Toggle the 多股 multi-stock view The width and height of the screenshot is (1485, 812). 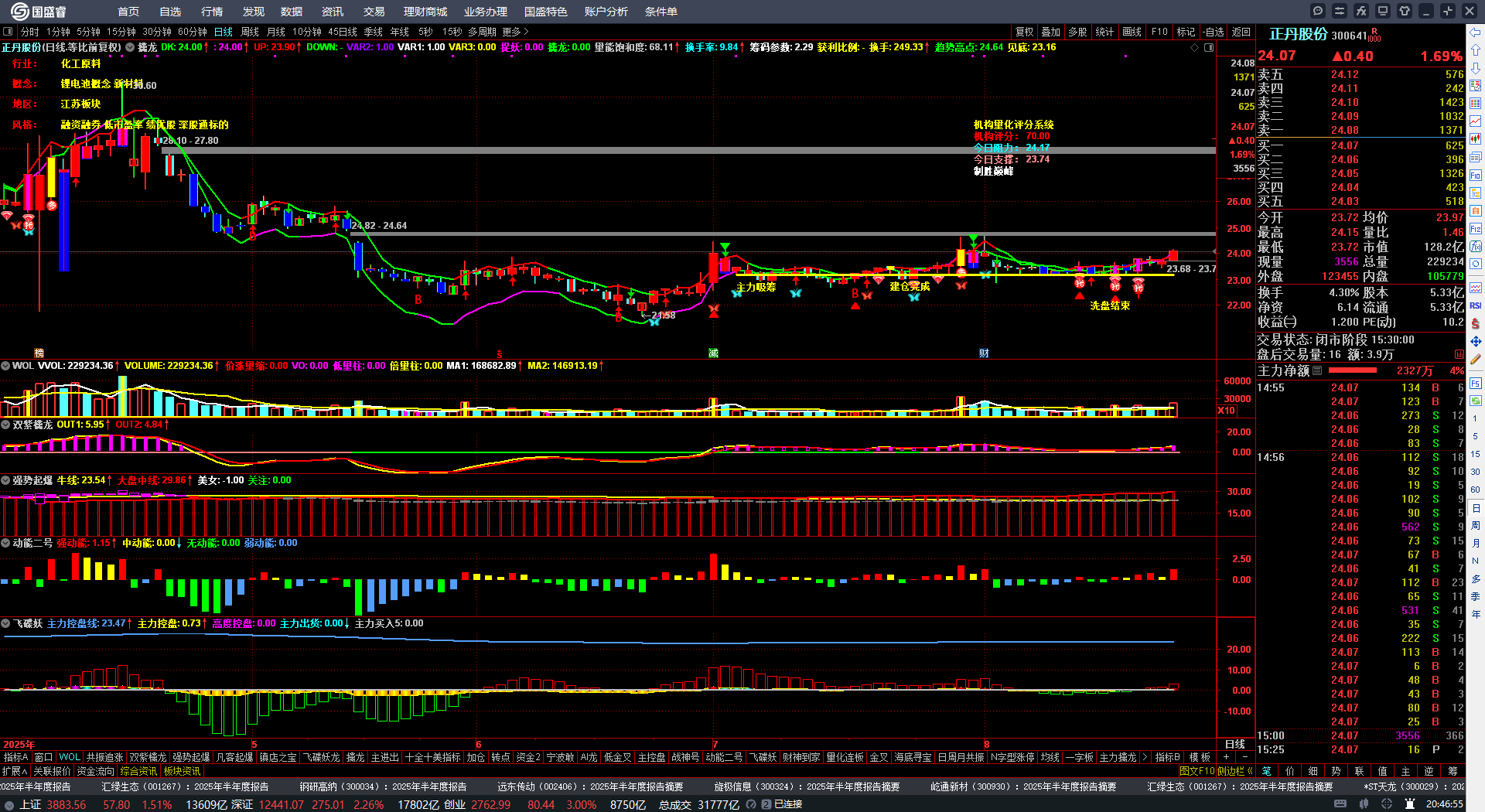pyautogui.click(x=1077, y=32)
